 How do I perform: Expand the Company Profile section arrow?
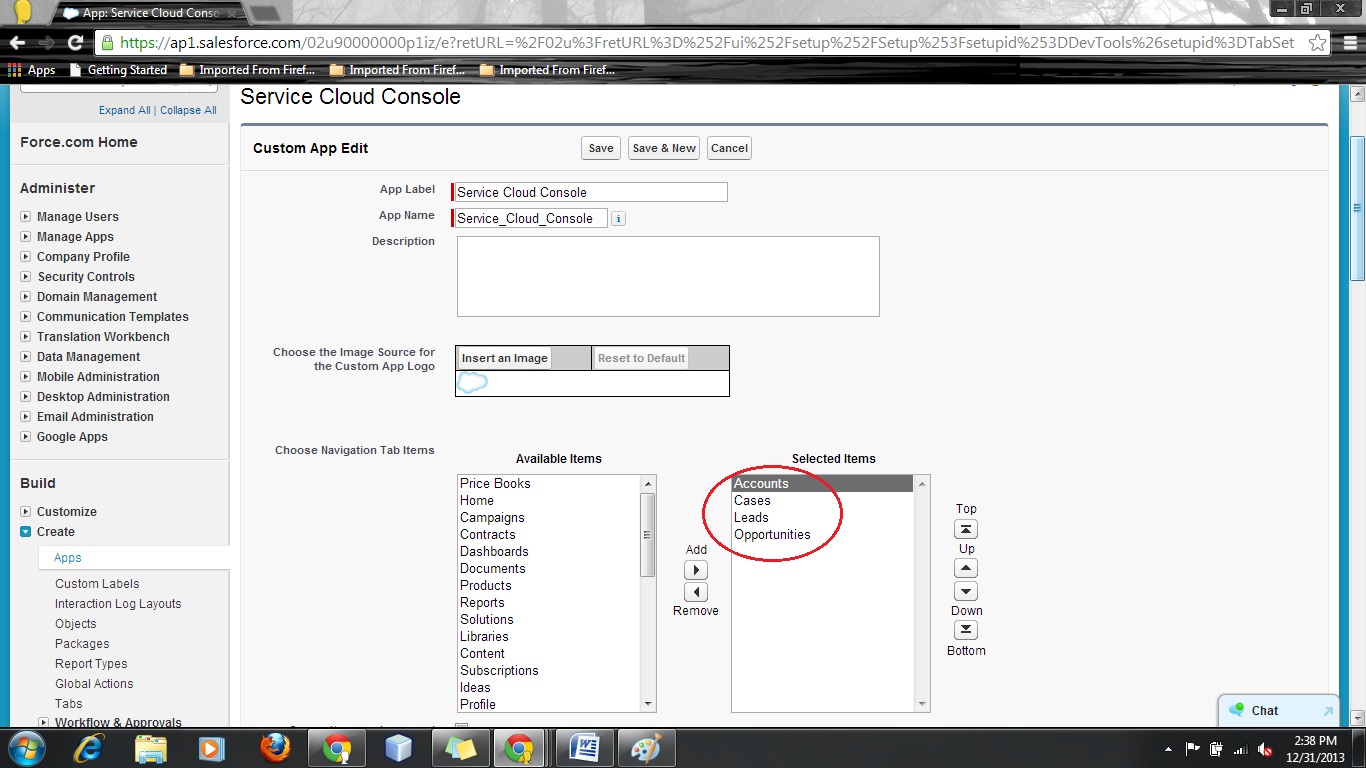click(26, 257)
